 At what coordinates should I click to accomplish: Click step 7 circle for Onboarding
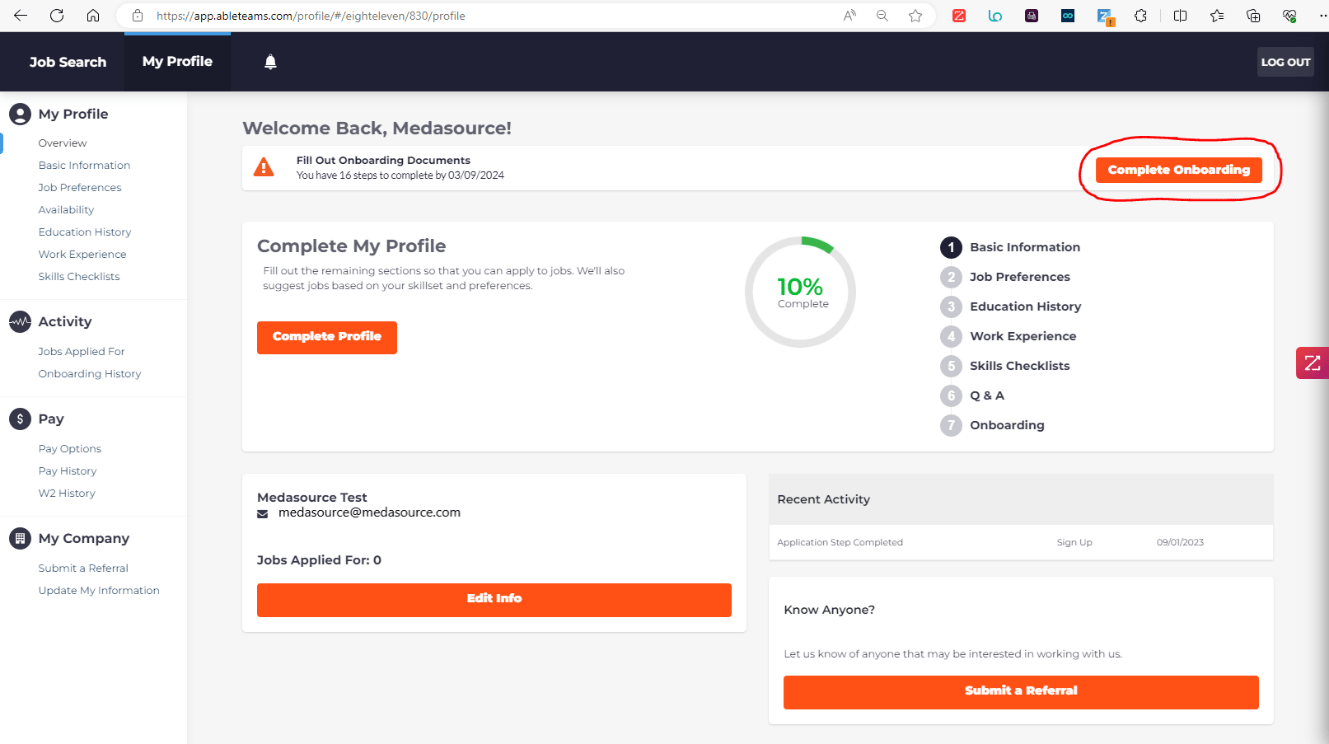tap(951, 425)
